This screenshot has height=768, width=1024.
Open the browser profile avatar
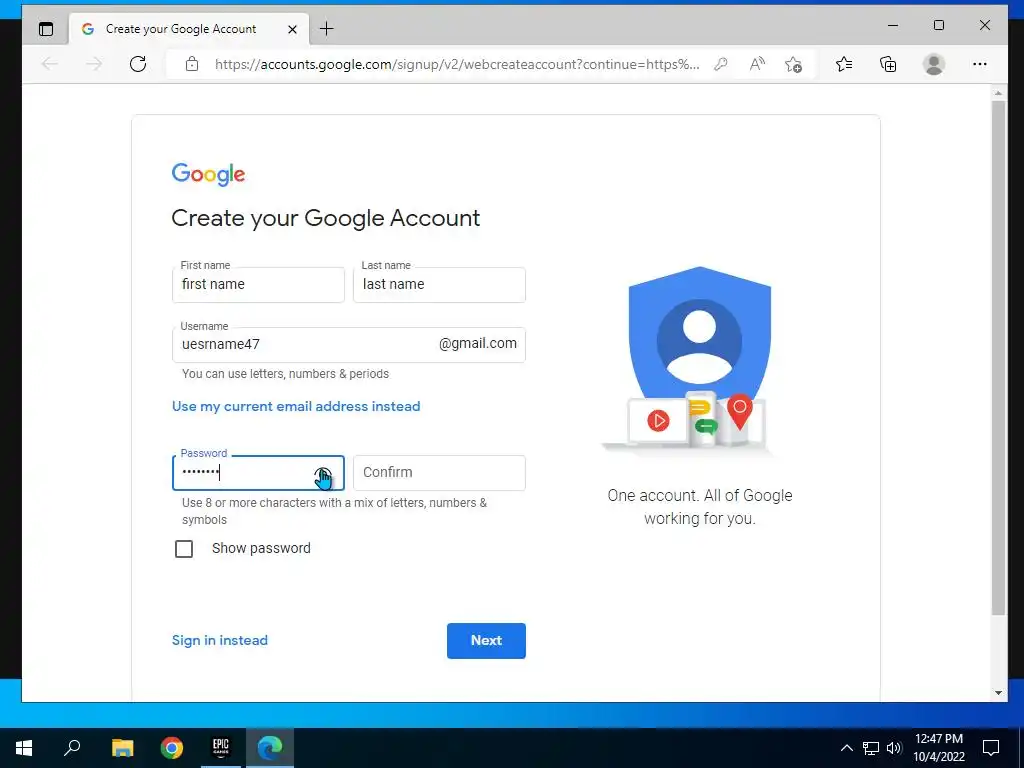[x=934, y=64]
